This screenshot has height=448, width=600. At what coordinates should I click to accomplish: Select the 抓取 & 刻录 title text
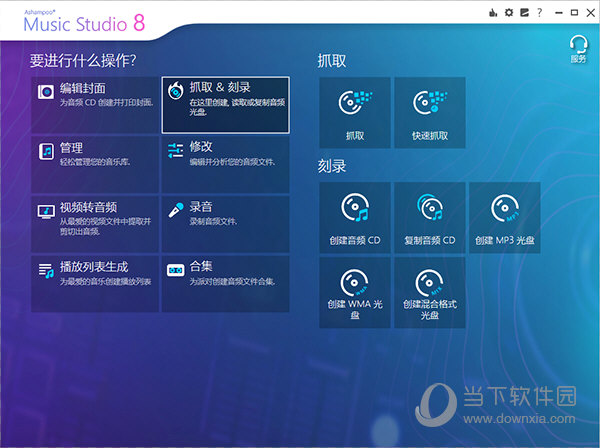tap(220, 87)
